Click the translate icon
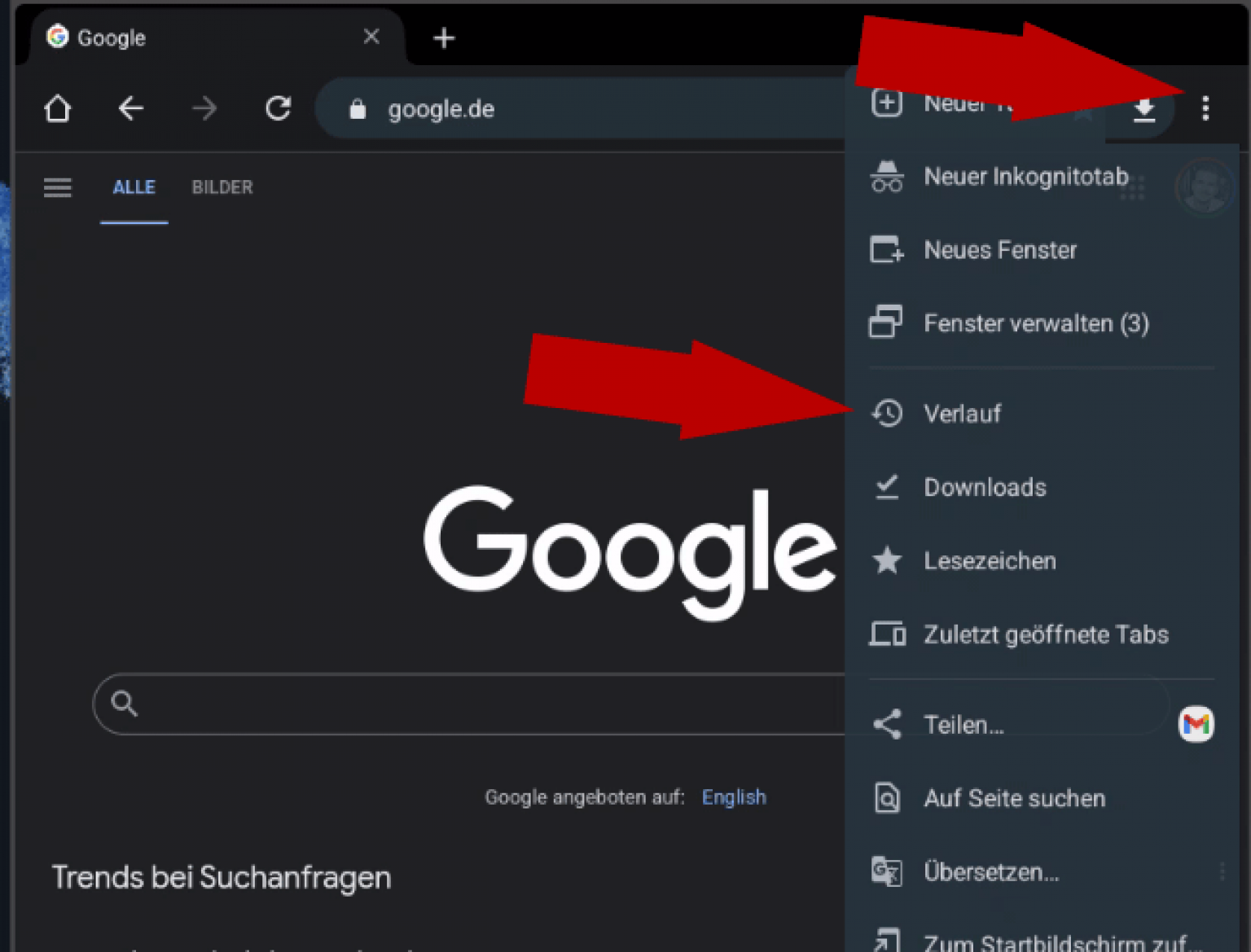The height and width of the screenshot is (952, 1251). pos(886,871)
